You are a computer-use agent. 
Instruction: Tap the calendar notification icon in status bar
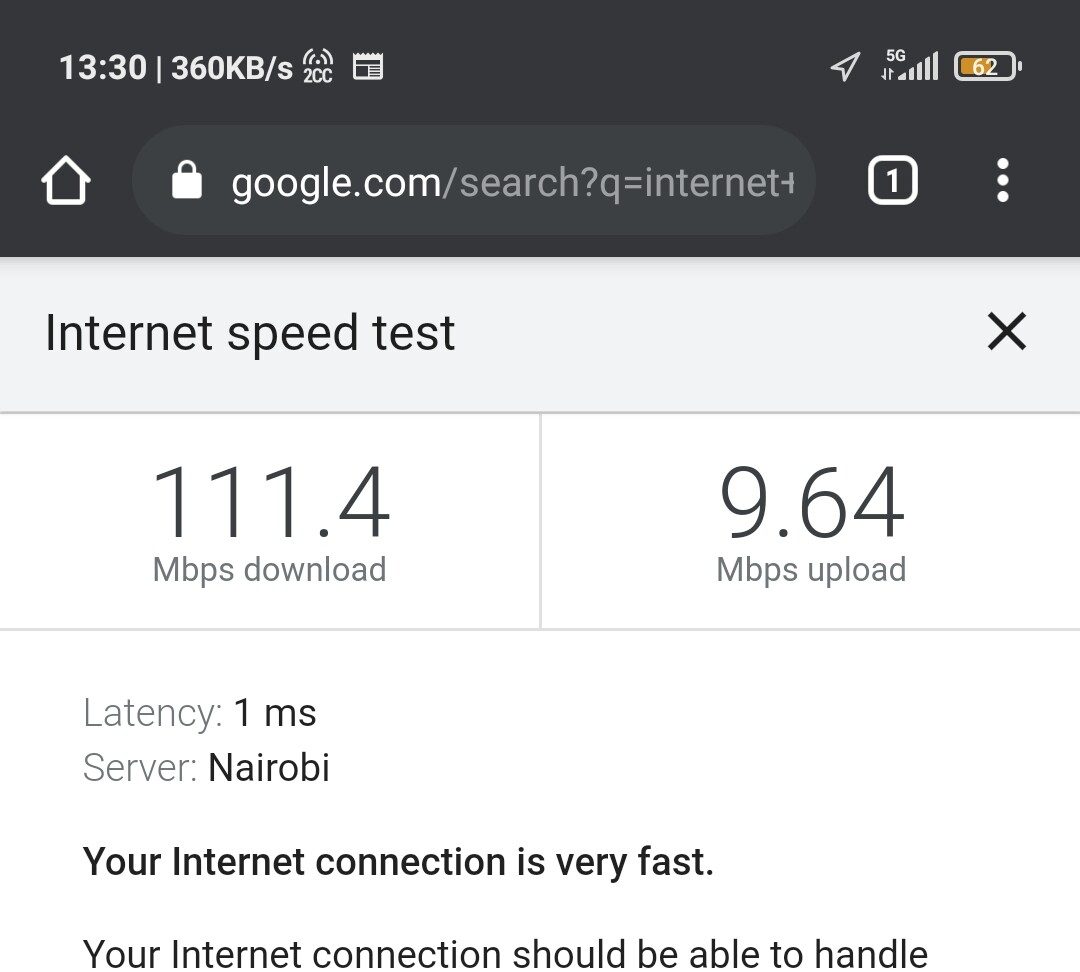368,67
